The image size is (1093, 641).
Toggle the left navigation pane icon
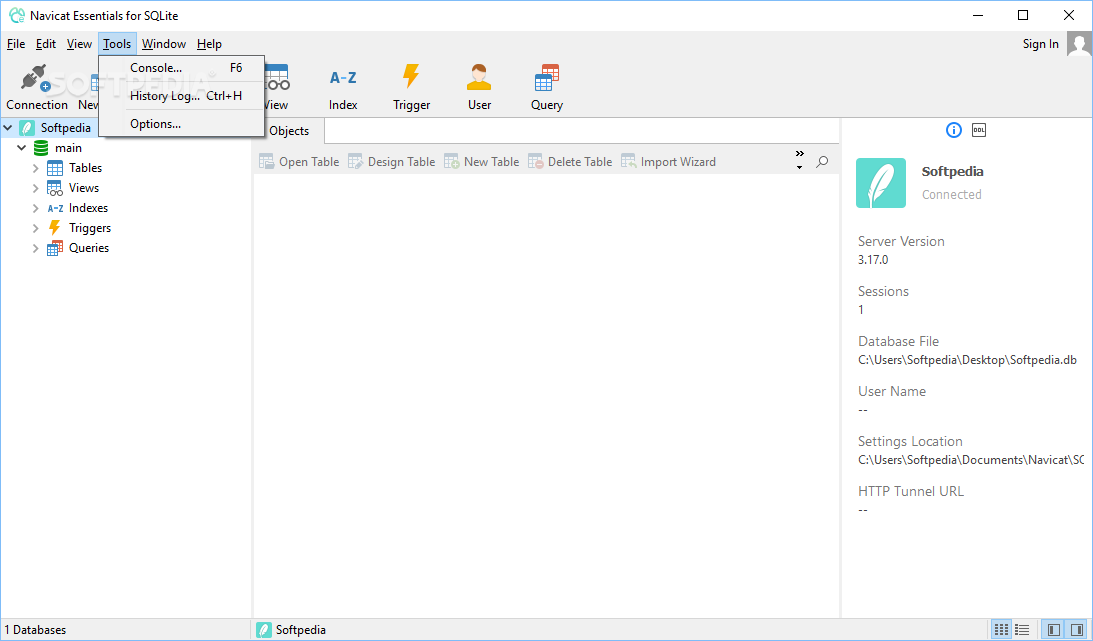[x=1054, y=630]
